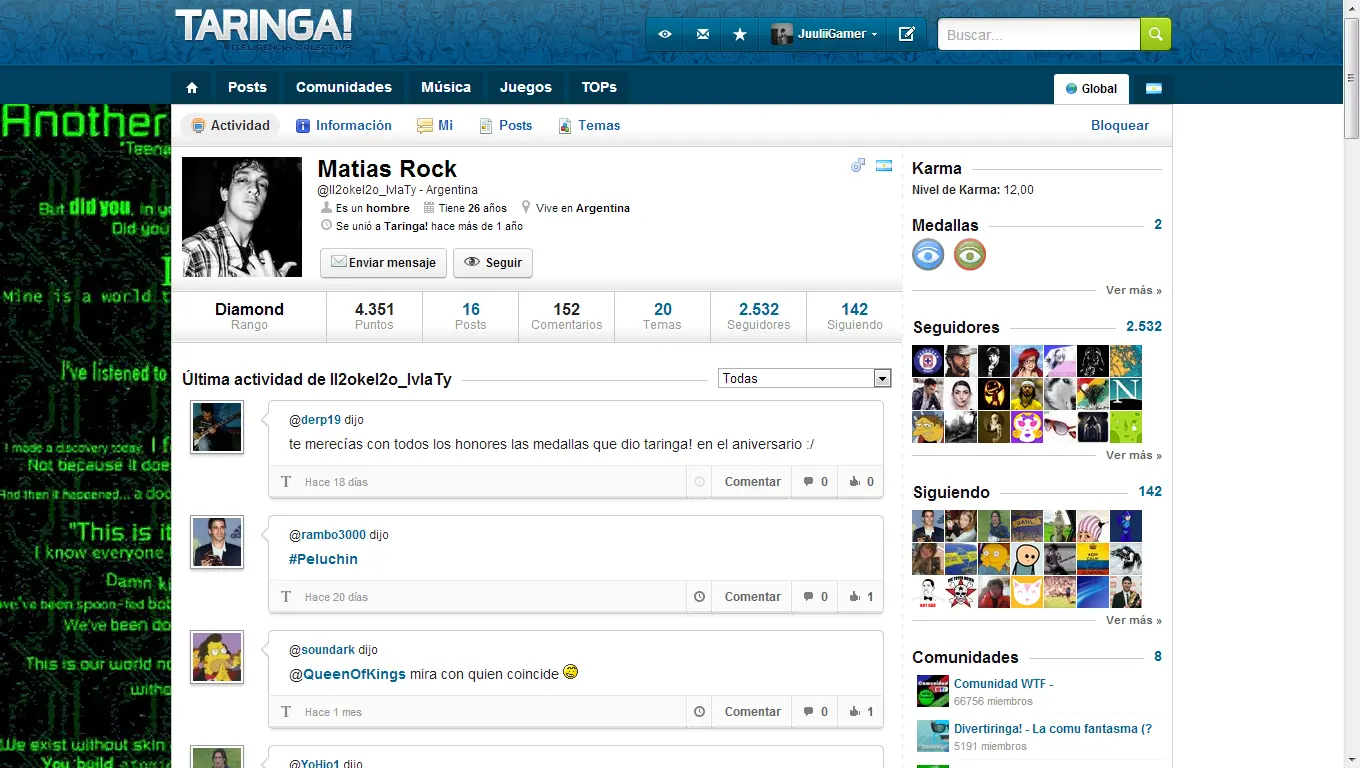Open the Todas activity filter dropdown
The image size is (1360, 768).
804,378
